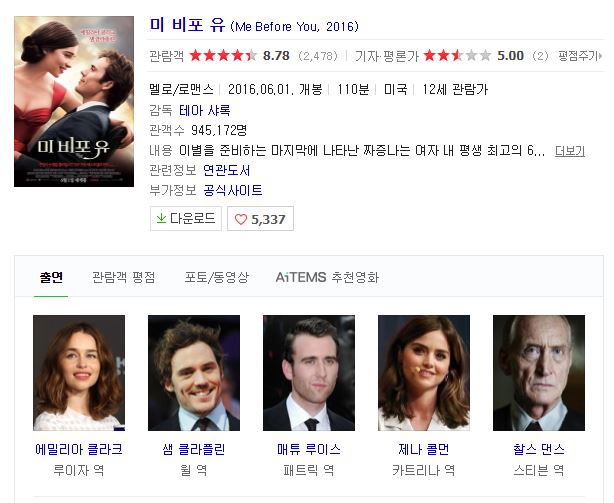Open director 테아 샤록 link
Image resolution: width=614 pixels, height=503 pixels.
204,110
